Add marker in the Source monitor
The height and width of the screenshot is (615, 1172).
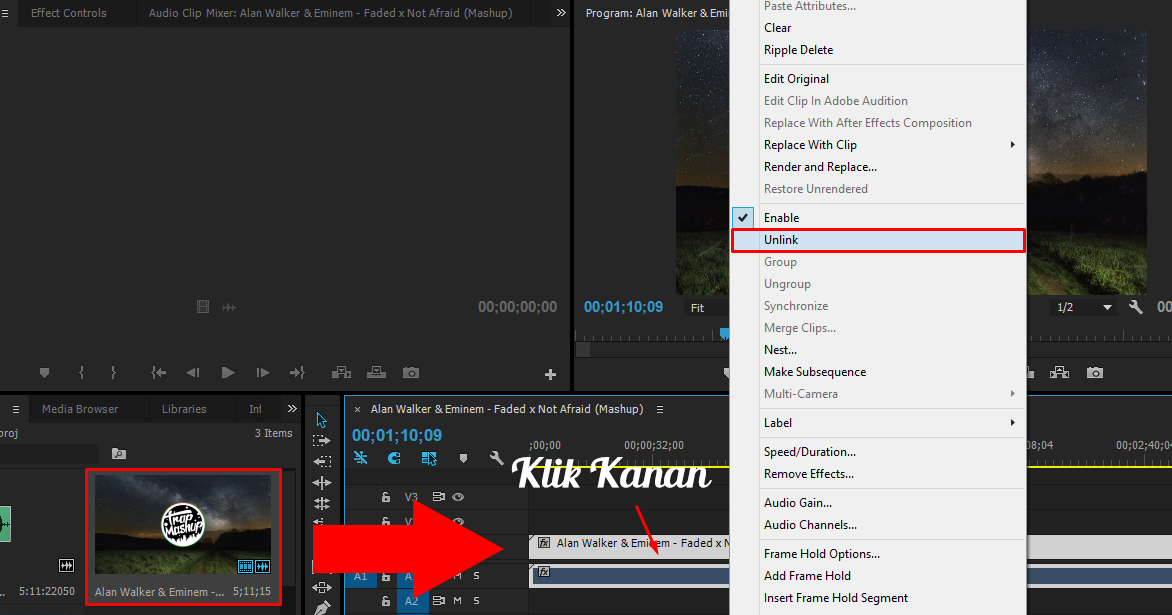click(x=44, y=372)
